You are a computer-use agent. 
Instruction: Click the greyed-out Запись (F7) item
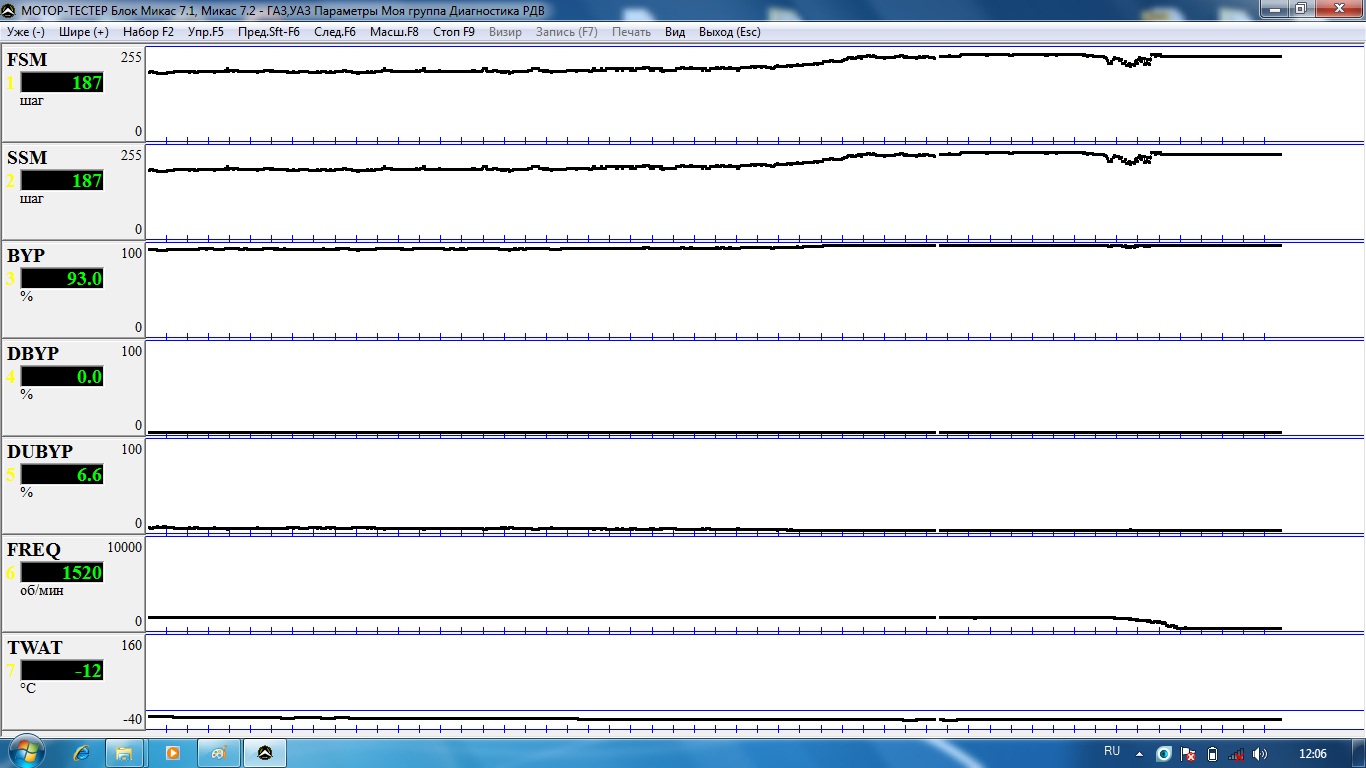point(567,32)
